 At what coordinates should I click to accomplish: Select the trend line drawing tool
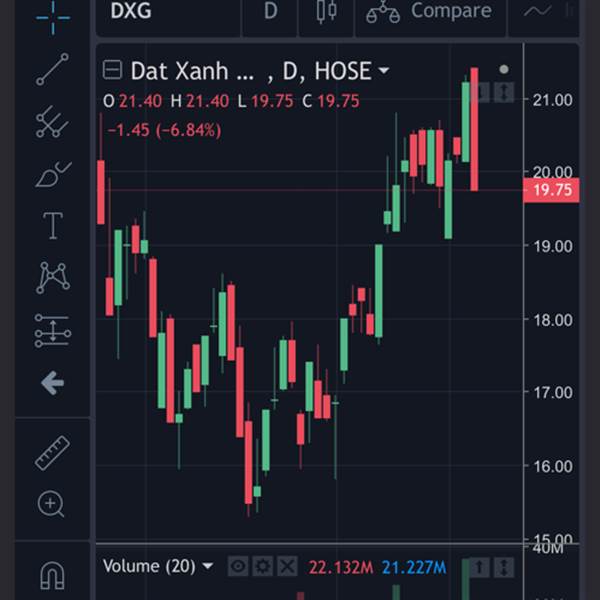pyautogui.click(x=52, y=69)
